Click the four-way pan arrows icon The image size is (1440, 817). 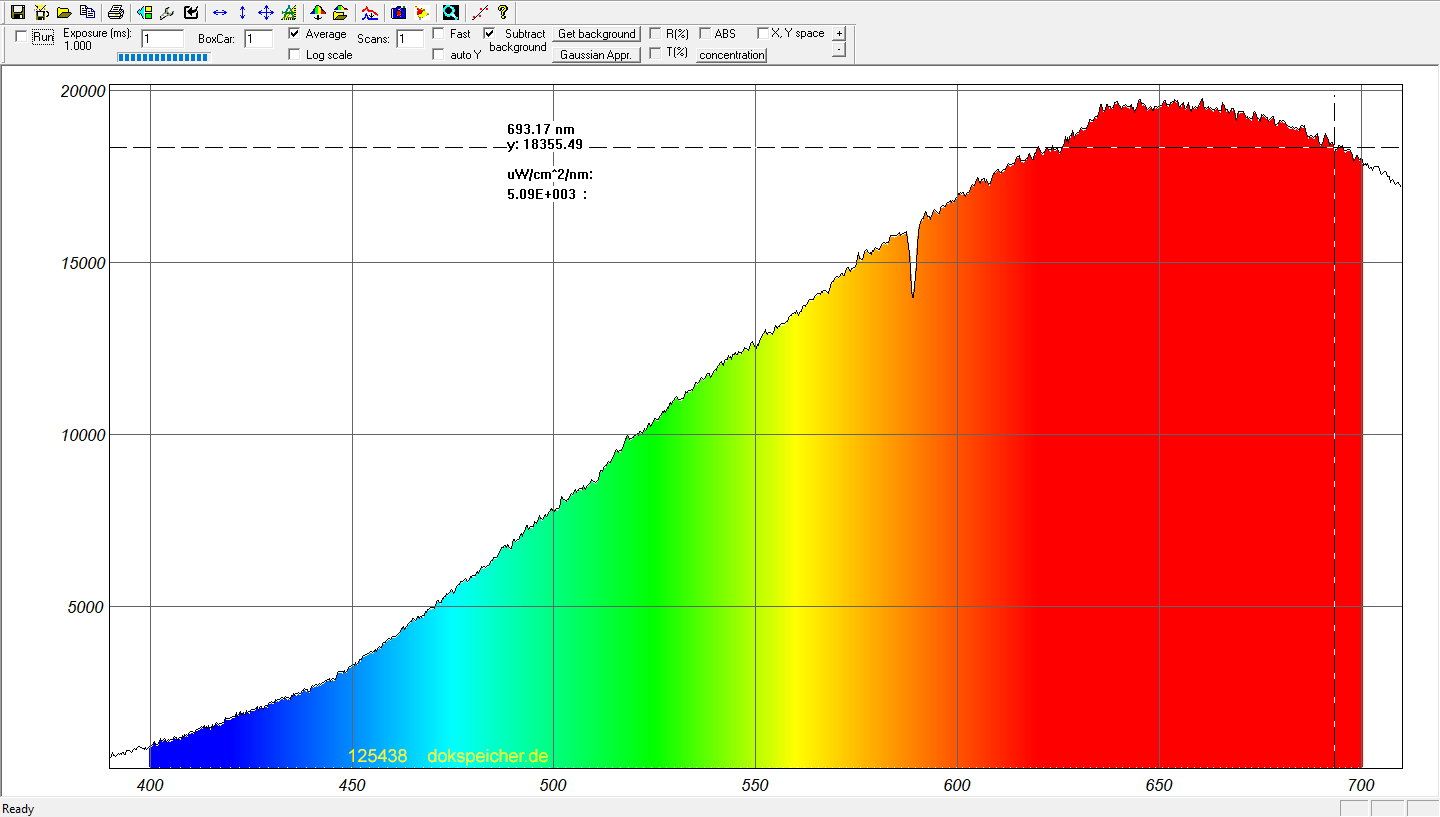coord(265,13)
